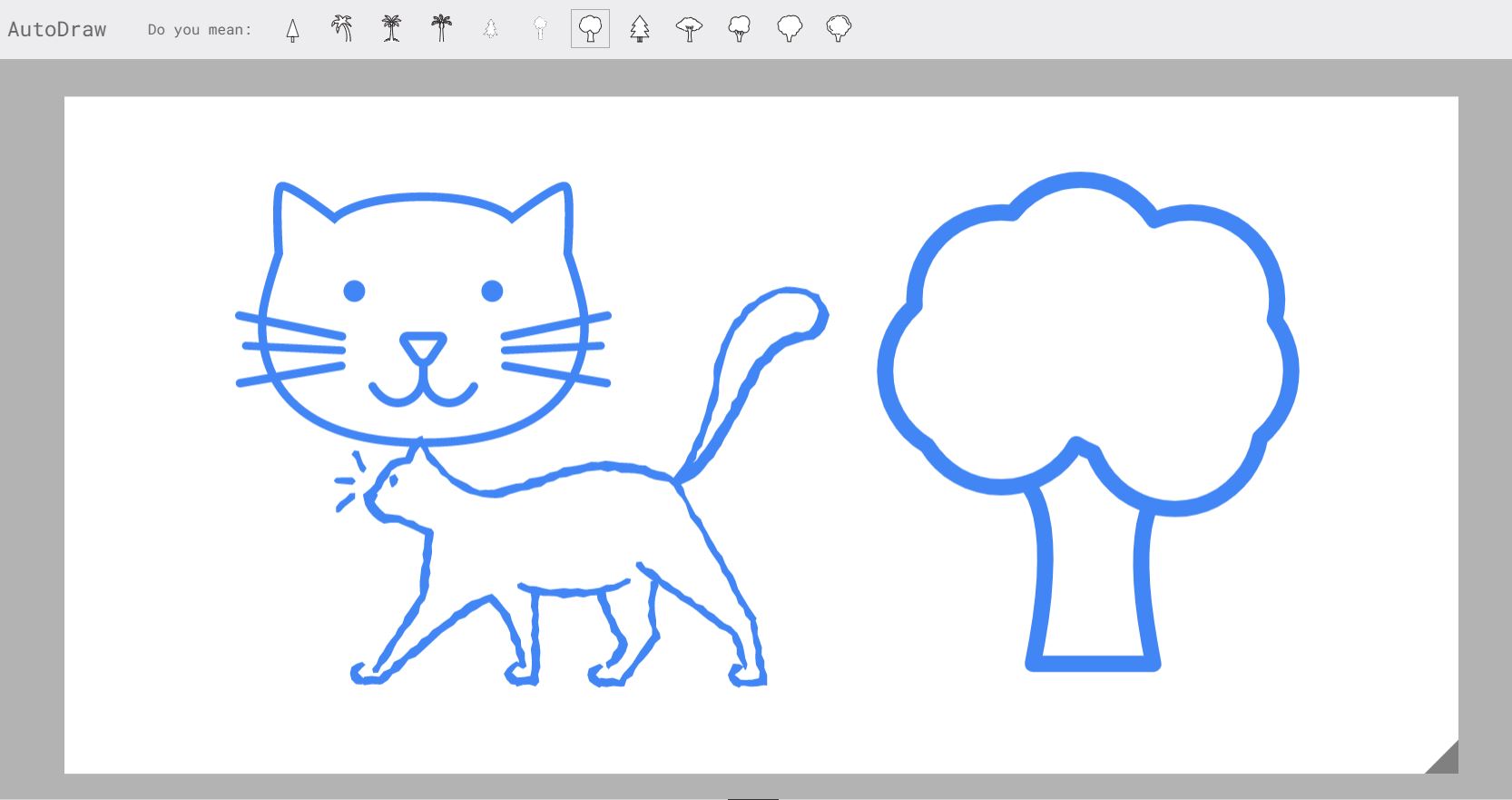The width and height of the screenshot is (1512, 800).
Task: Pick the narrow cone-shaped tree suggestion
Action: click(x=292, y=30)
